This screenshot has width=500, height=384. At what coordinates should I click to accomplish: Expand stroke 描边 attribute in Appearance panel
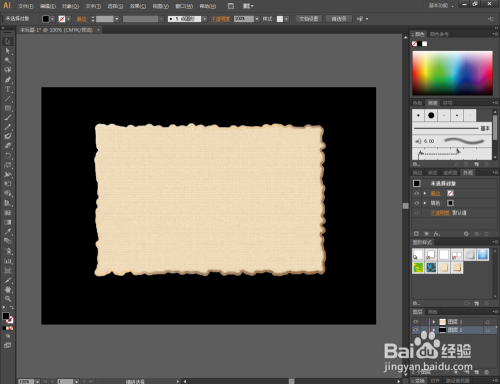tap(425, 193)
